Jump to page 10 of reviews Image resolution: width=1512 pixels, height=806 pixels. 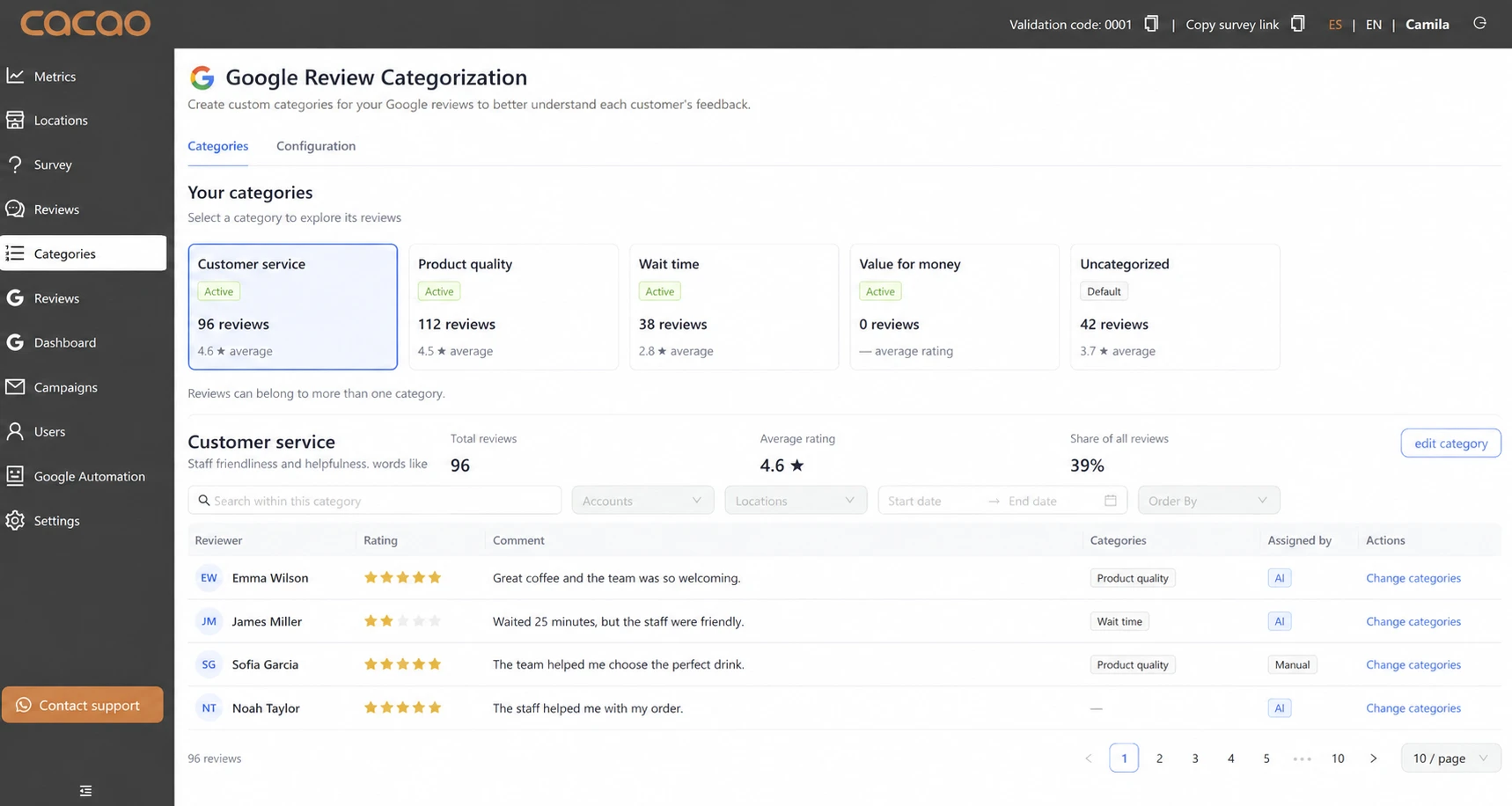1338,758
